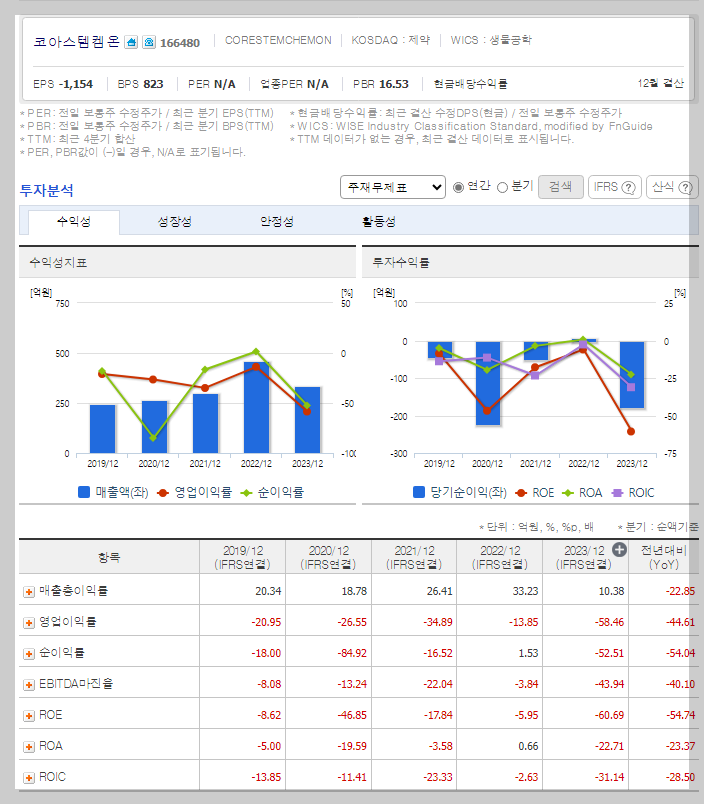Select the 분기 quarterly radio button

pos(502,188)
